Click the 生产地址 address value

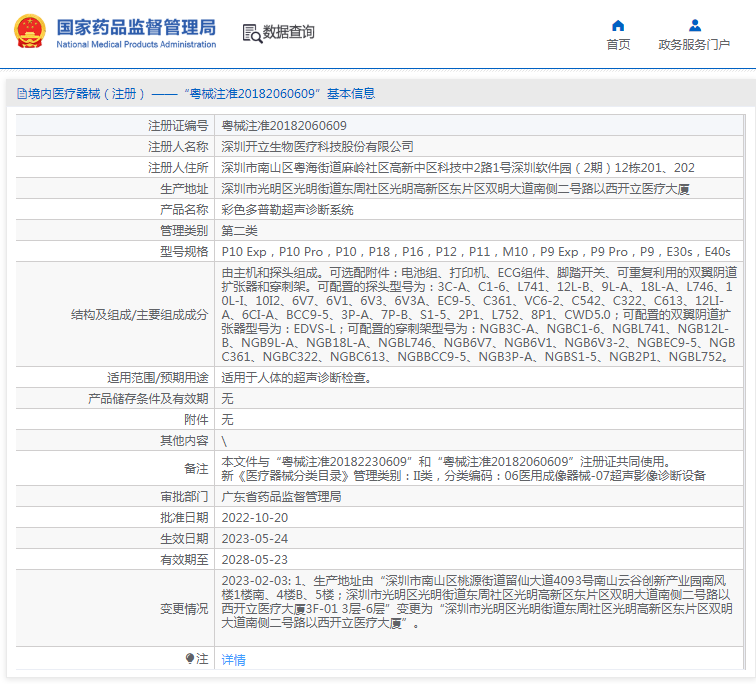click(x=455, y=188)
